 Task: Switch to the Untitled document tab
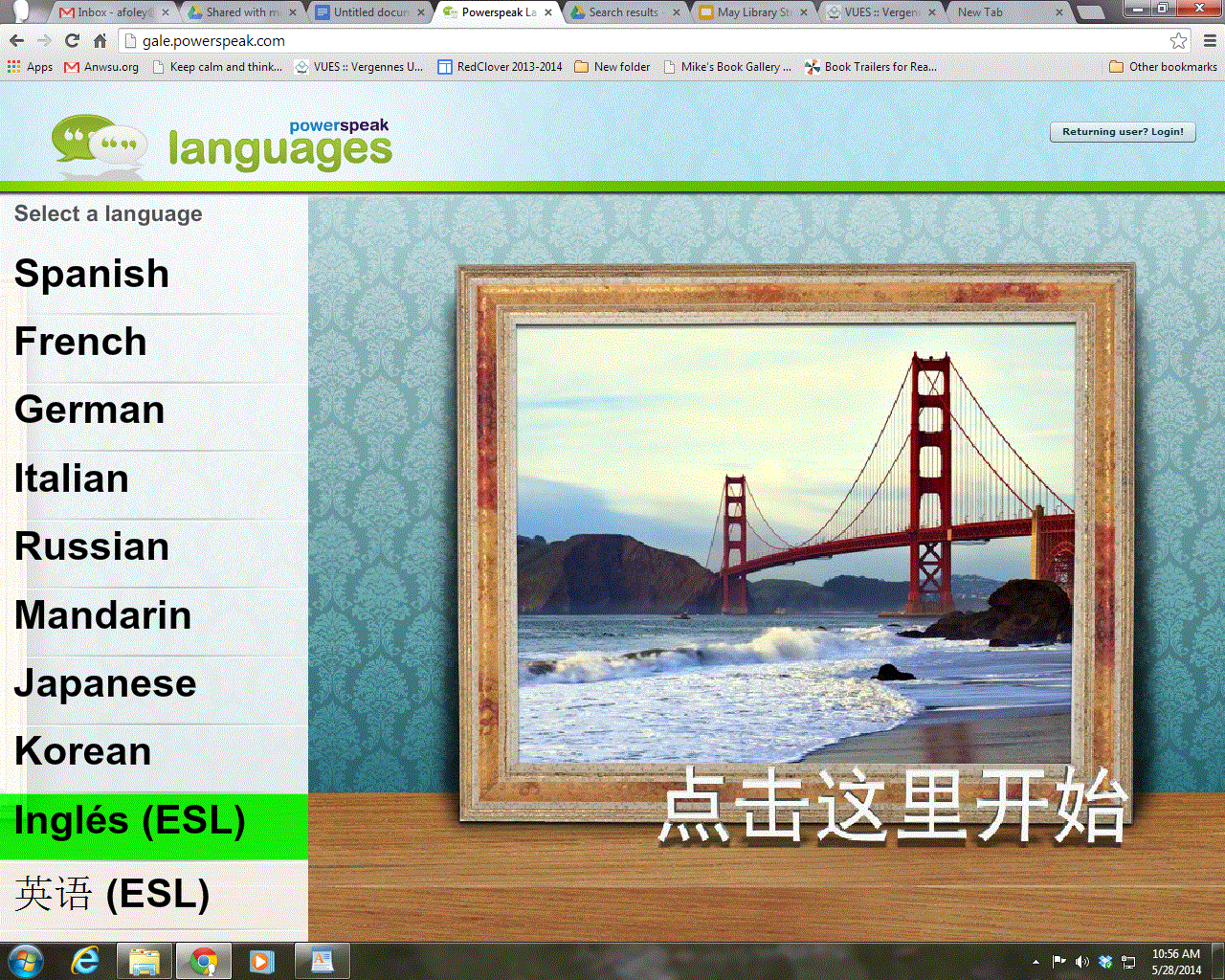369,12
